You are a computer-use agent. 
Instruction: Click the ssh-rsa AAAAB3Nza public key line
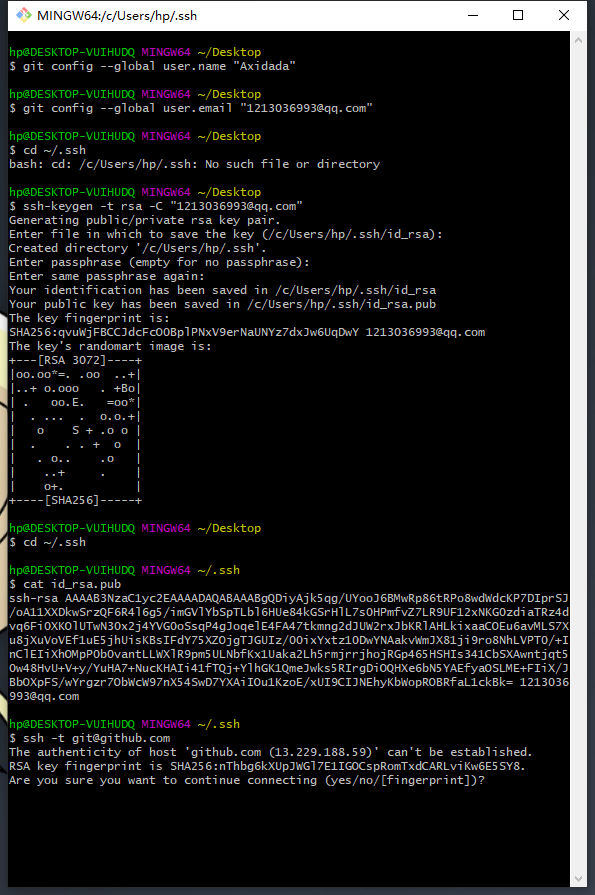pos(288,598)
